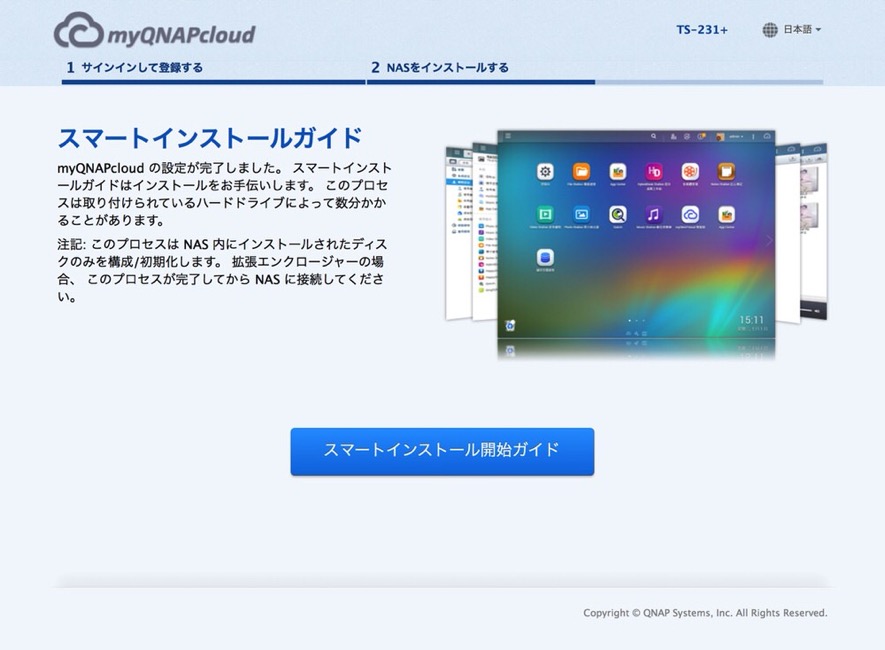The image size is (885, 650).
Task: Click the green video station icon in preview
Action: tap(545, 214)
